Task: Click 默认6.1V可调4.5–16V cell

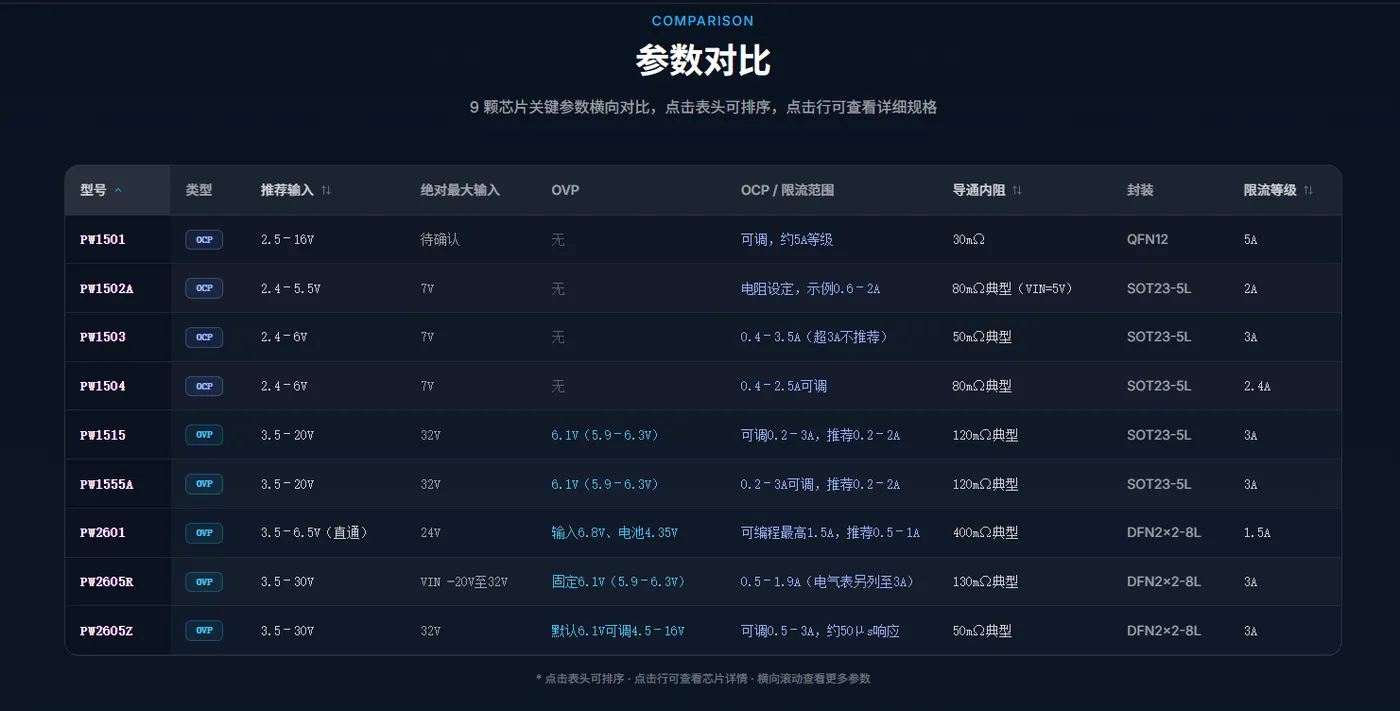Action: [618, 631]
